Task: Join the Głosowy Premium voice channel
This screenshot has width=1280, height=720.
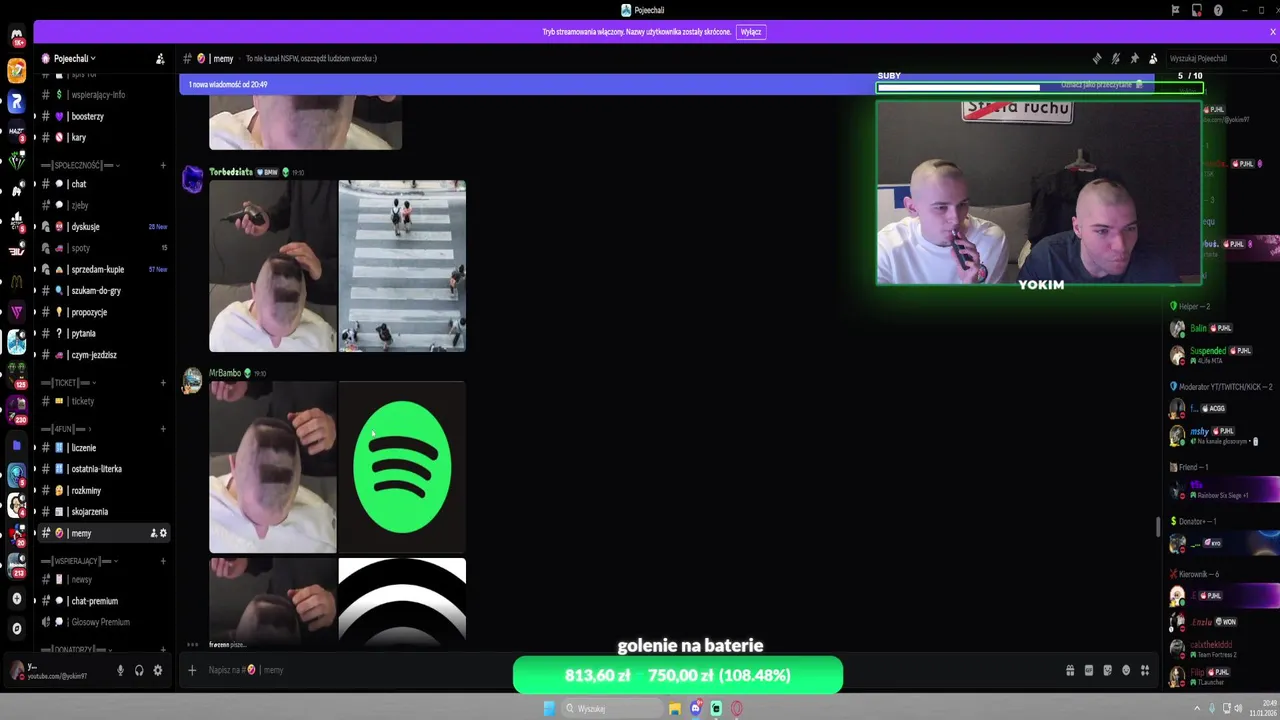Action: [x=100, y=622]
